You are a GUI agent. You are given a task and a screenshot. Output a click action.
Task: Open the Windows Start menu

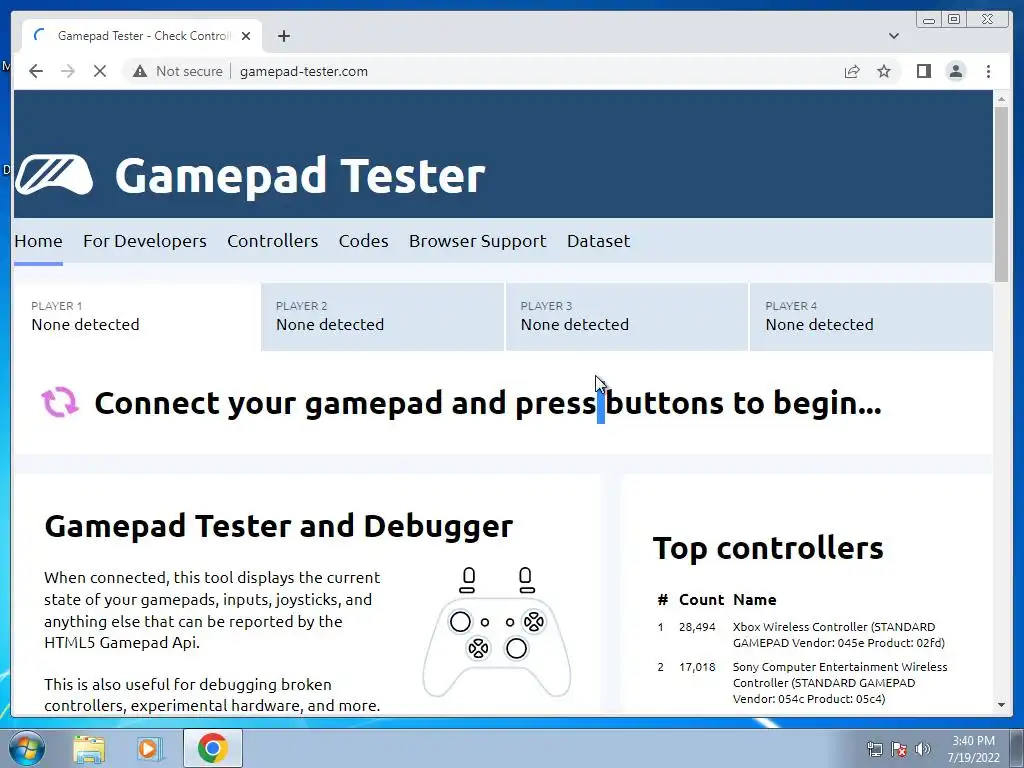pyautogui.click(x=27, y=748)
